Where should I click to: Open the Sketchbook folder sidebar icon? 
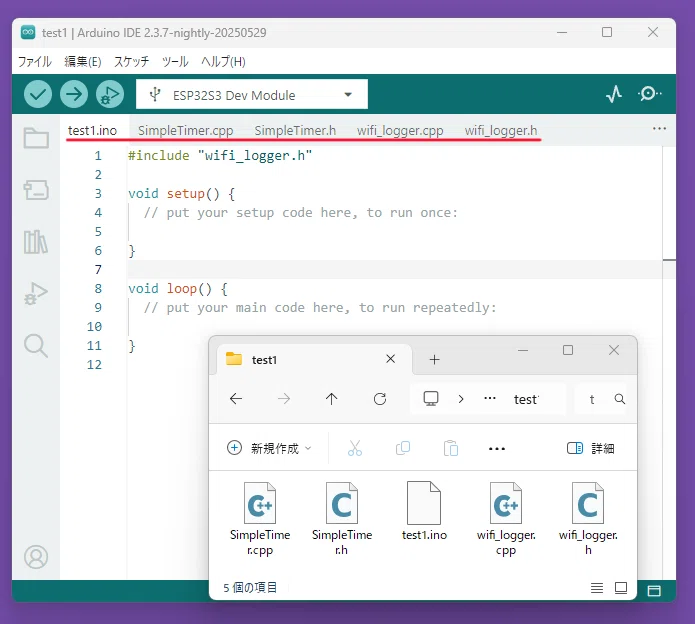[x=36, y=138]
